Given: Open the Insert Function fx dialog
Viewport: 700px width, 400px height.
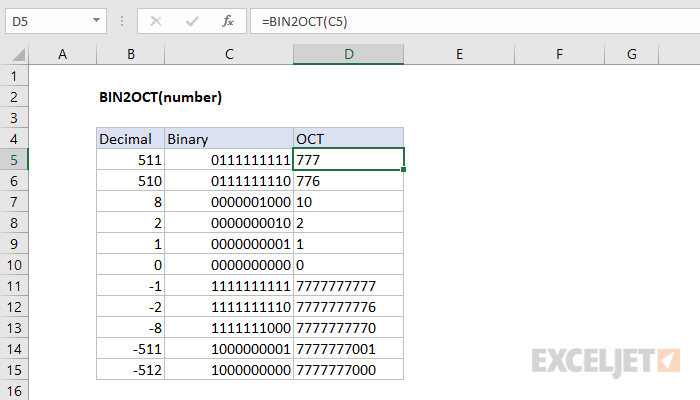Looking at the screenshot, I should click(x=228, y=21).
